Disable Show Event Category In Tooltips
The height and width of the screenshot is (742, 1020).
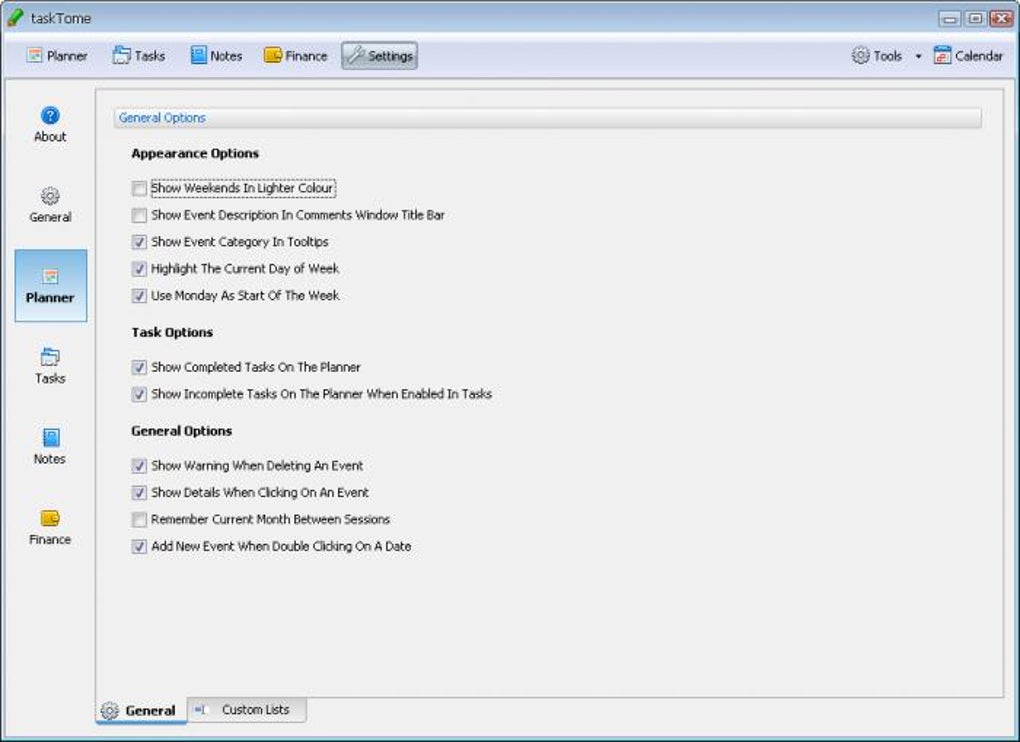(x=139, y=242)
